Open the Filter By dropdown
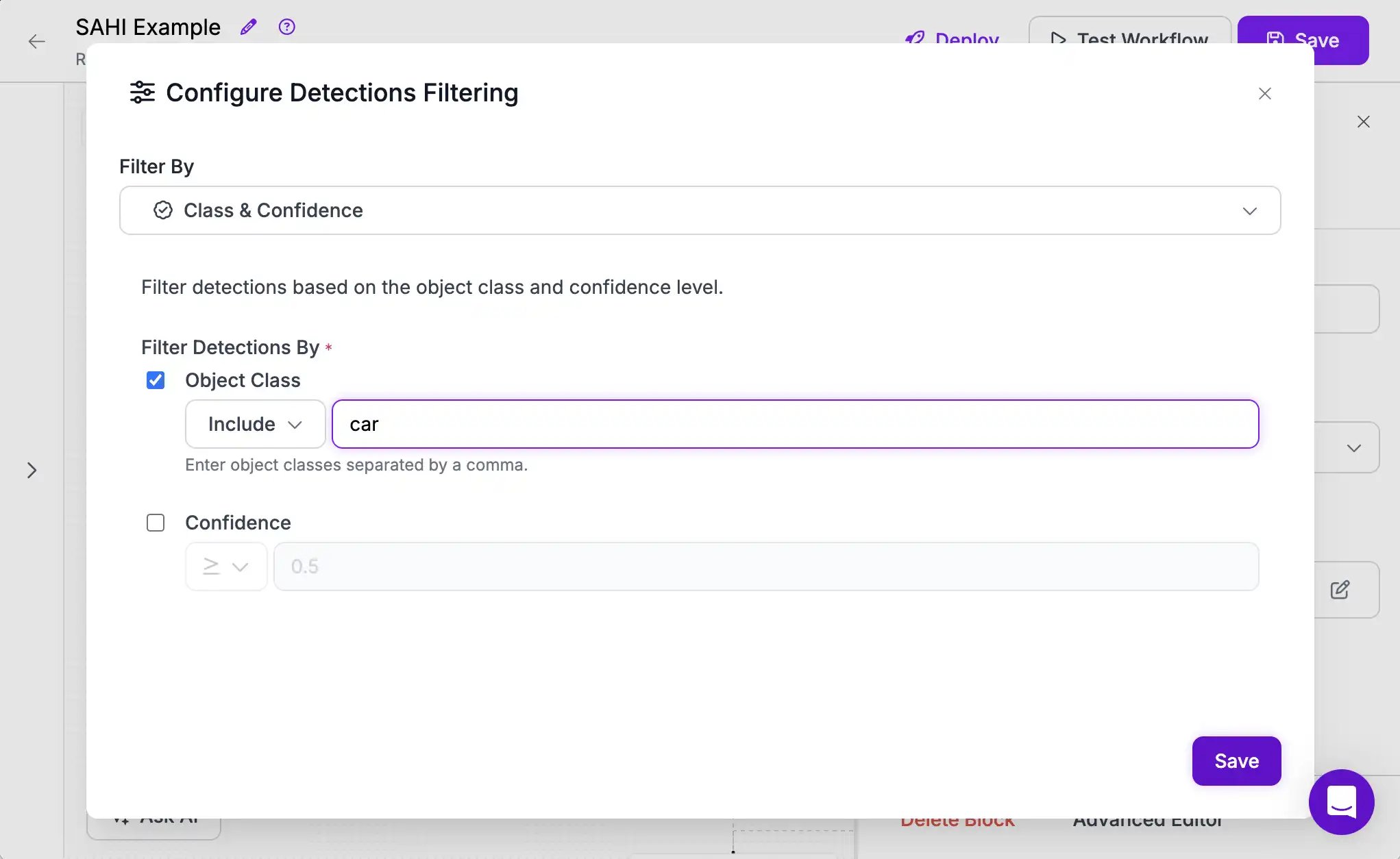Screen dimensions: 1400x859 coord(700,210)
